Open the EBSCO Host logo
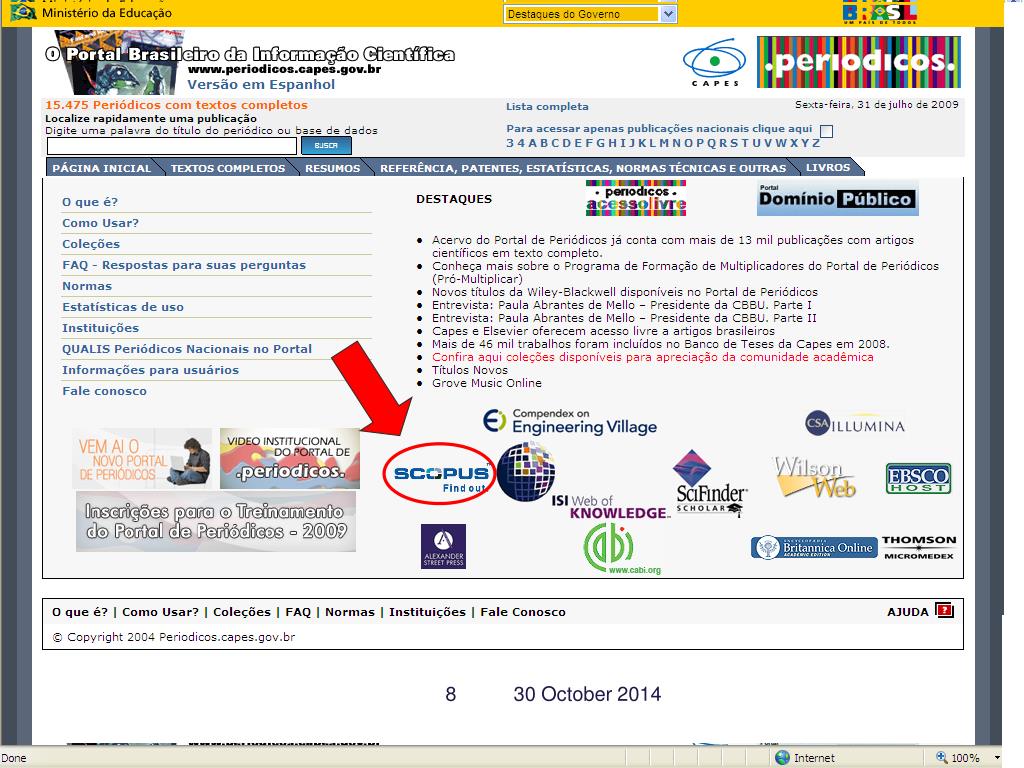 [x=918, y=479]
